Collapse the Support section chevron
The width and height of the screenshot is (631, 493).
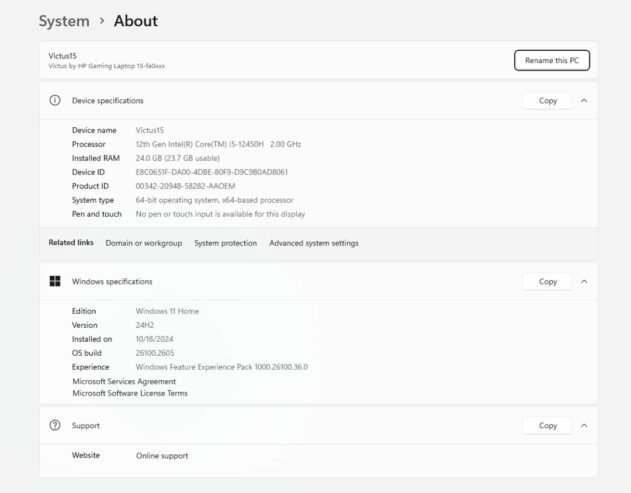tap(584, 425)
